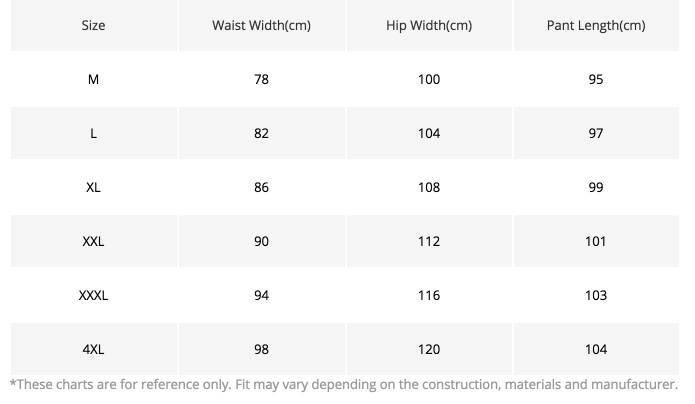The image size is (695, 404).
Task: Select the Hip Width(cm) header cell
Action: point(428,25)
